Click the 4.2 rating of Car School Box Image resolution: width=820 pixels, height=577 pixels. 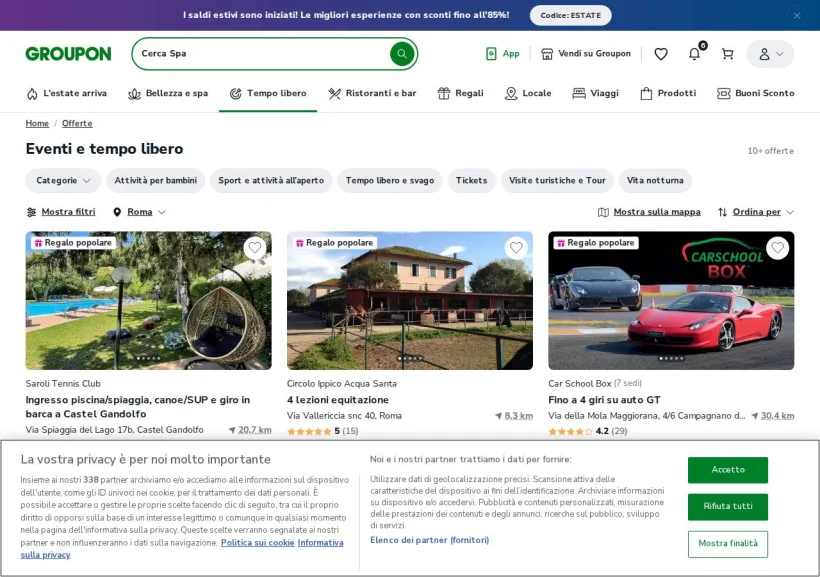588,431
